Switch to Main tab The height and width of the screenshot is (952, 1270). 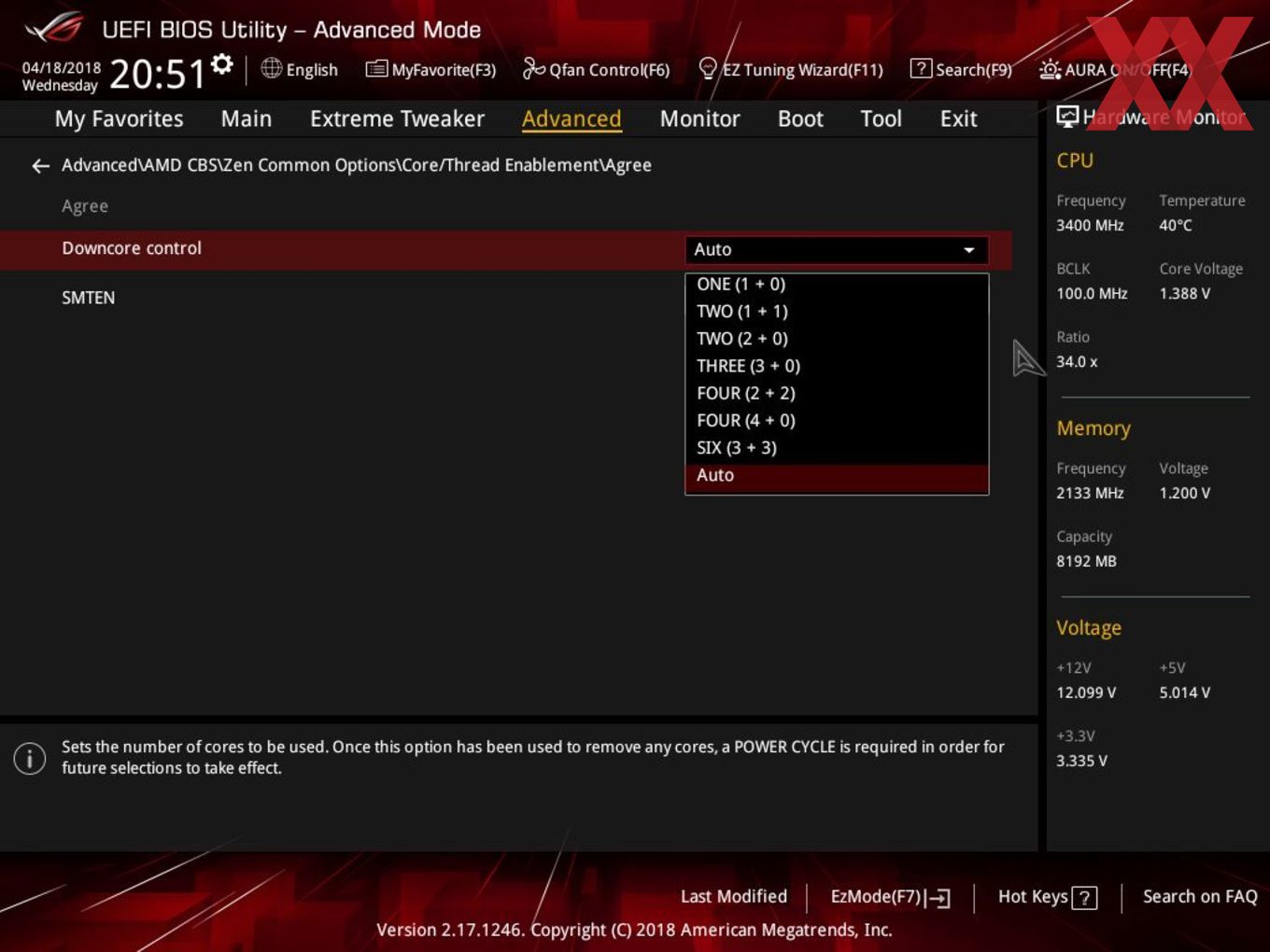coord(247,119)
